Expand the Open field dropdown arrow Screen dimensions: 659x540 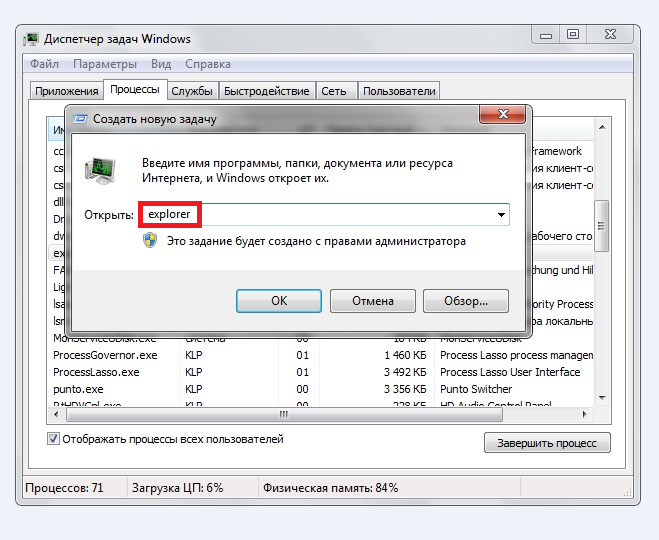coord(501,215)
